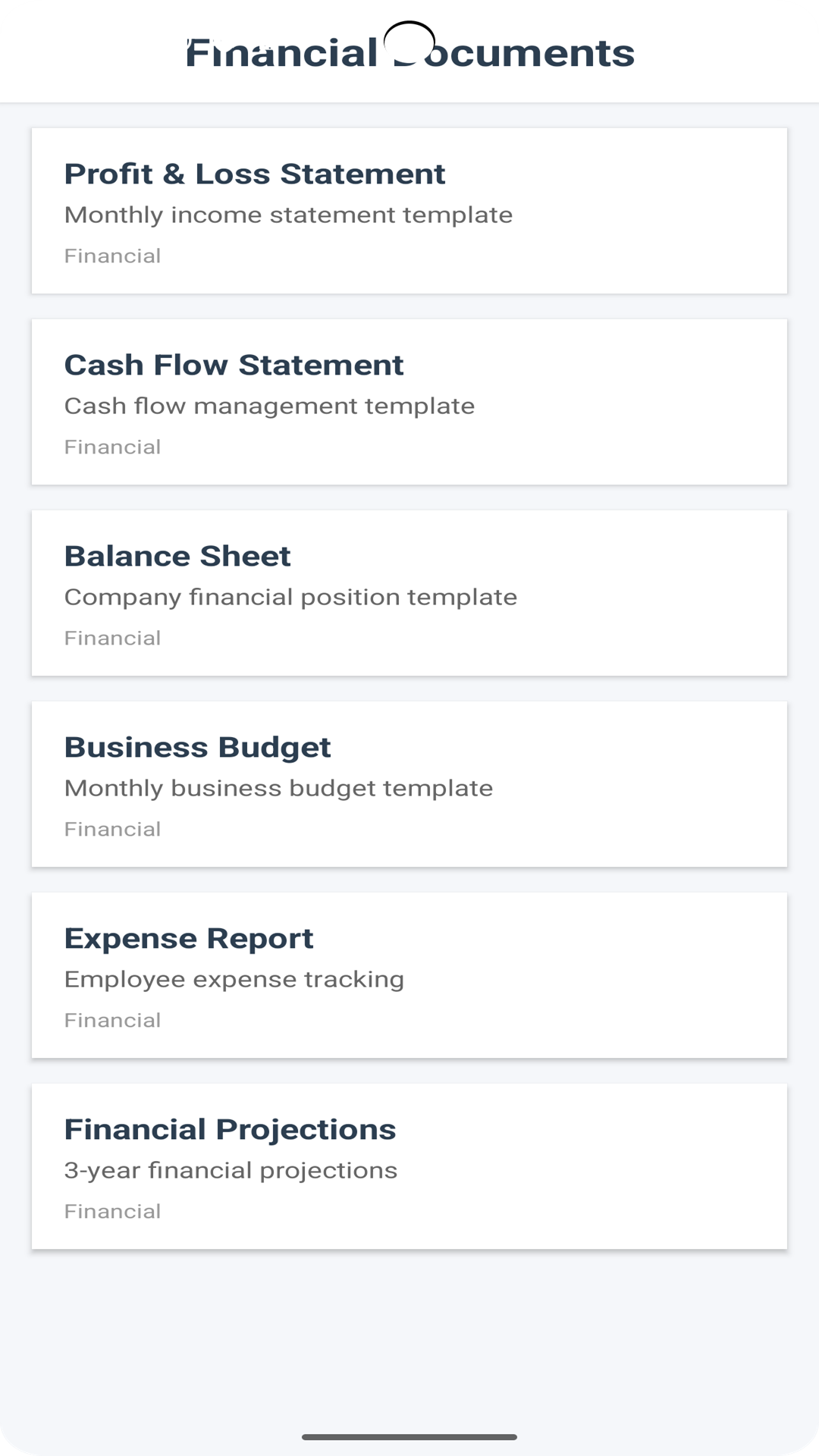Click "Monthly income statement template" description

pyautogui.click(x=288, y=215)
